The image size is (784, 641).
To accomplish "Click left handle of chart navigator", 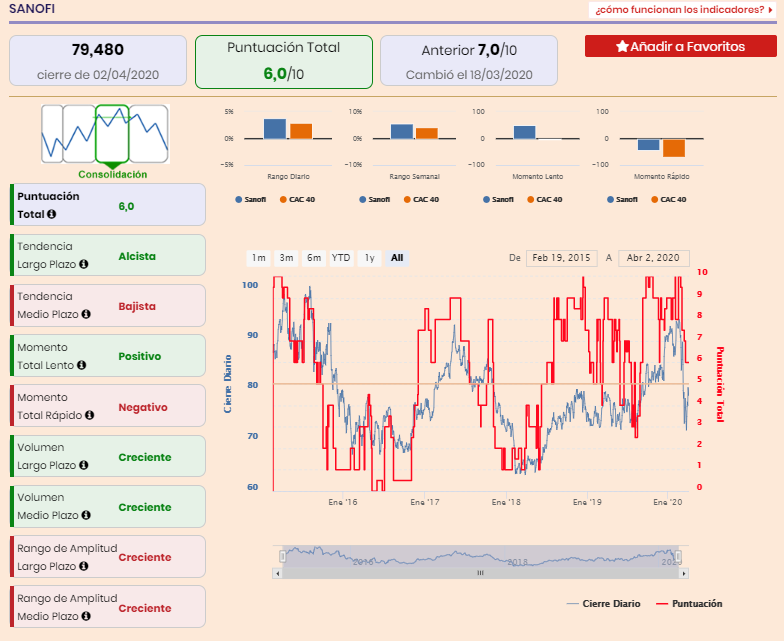I will (282, 556).
